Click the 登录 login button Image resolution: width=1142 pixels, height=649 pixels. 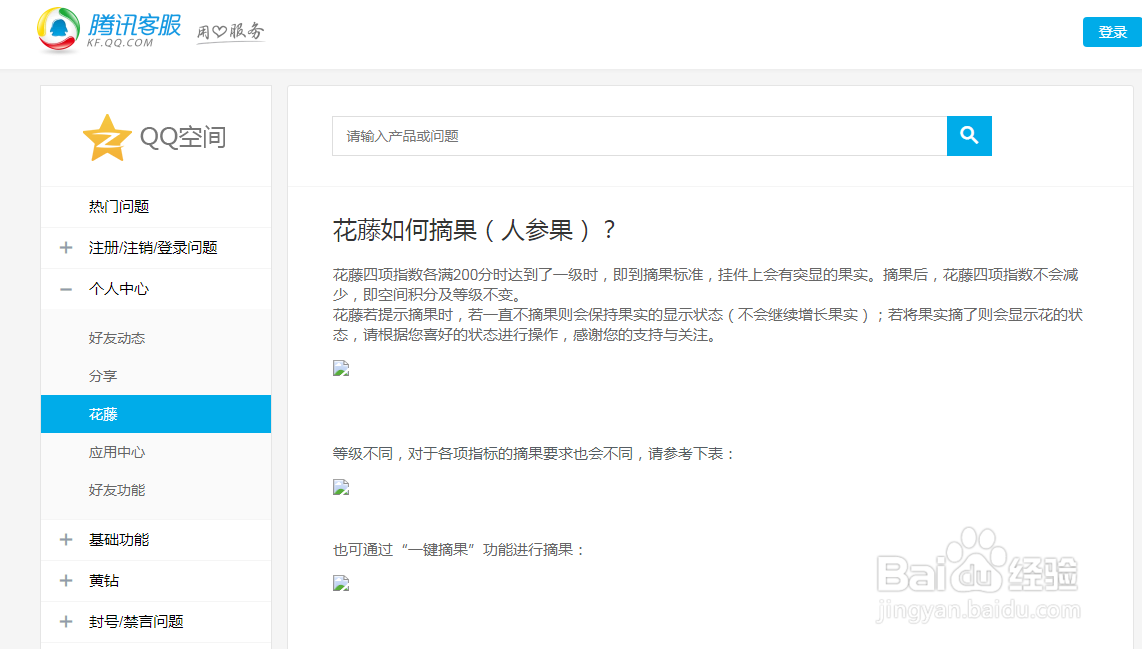[1112, 32]
